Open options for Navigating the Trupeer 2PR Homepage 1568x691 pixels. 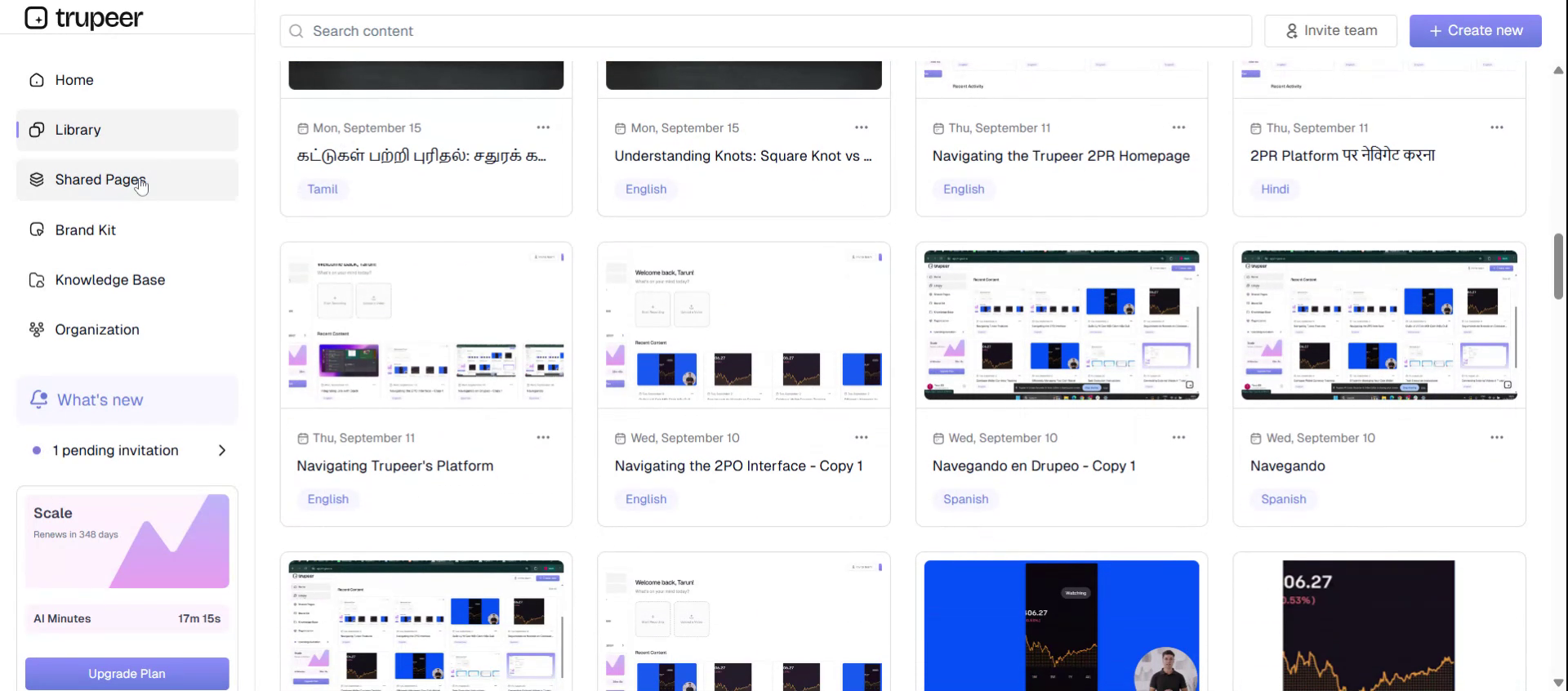click(1178, 127)
